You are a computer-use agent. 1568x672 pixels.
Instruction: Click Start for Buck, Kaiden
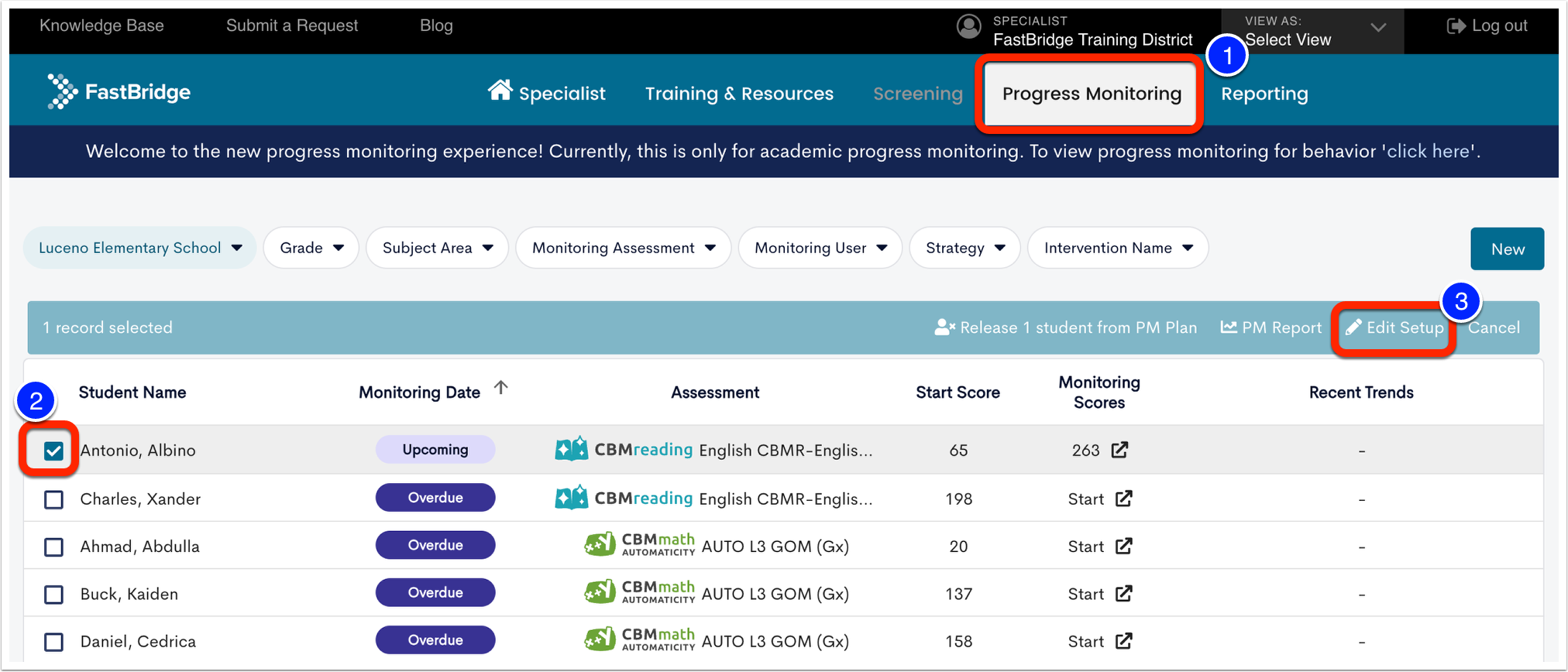point(1085,595)
